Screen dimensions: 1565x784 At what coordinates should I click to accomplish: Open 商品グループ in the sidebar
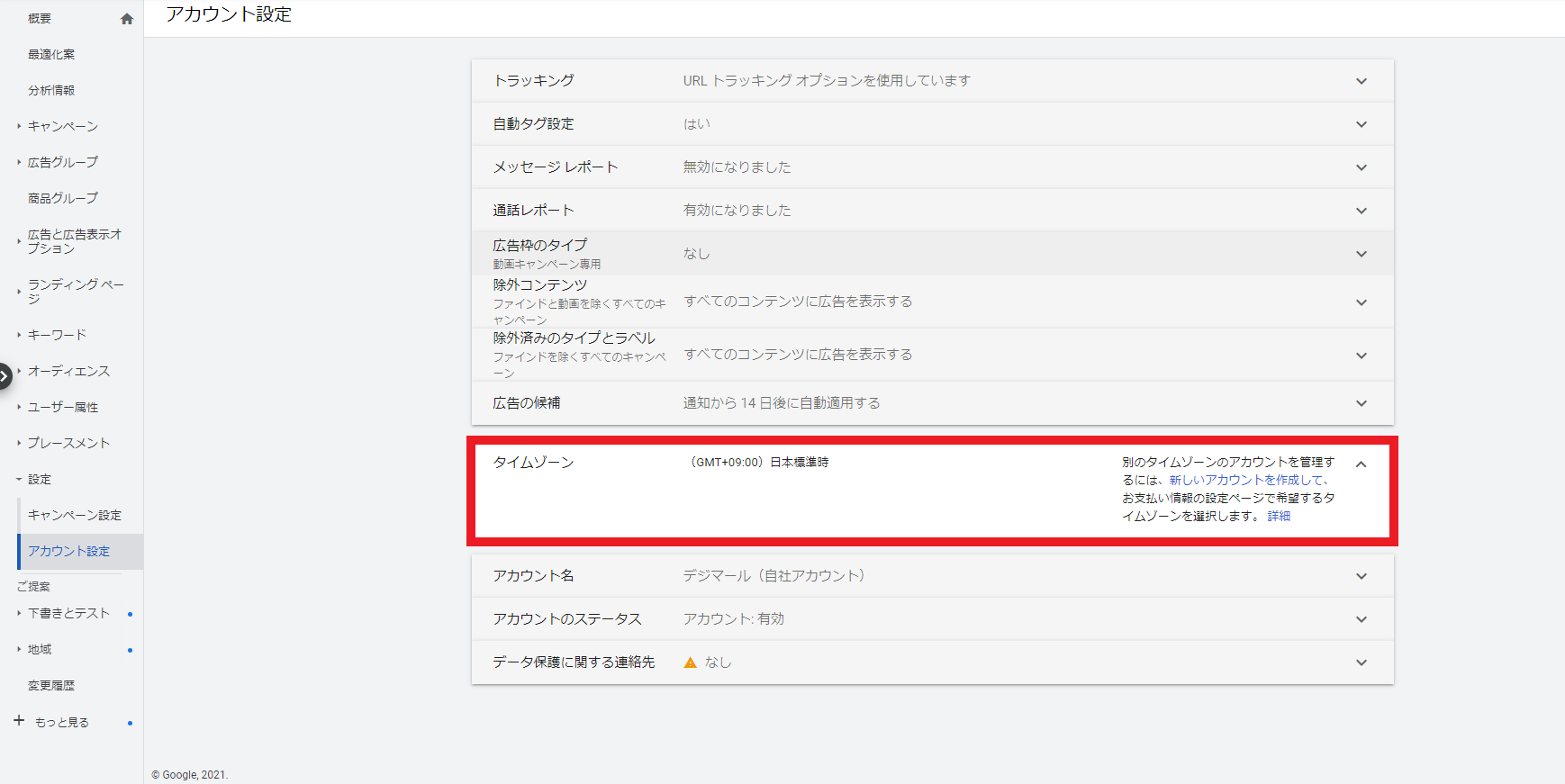pos(63,199)
